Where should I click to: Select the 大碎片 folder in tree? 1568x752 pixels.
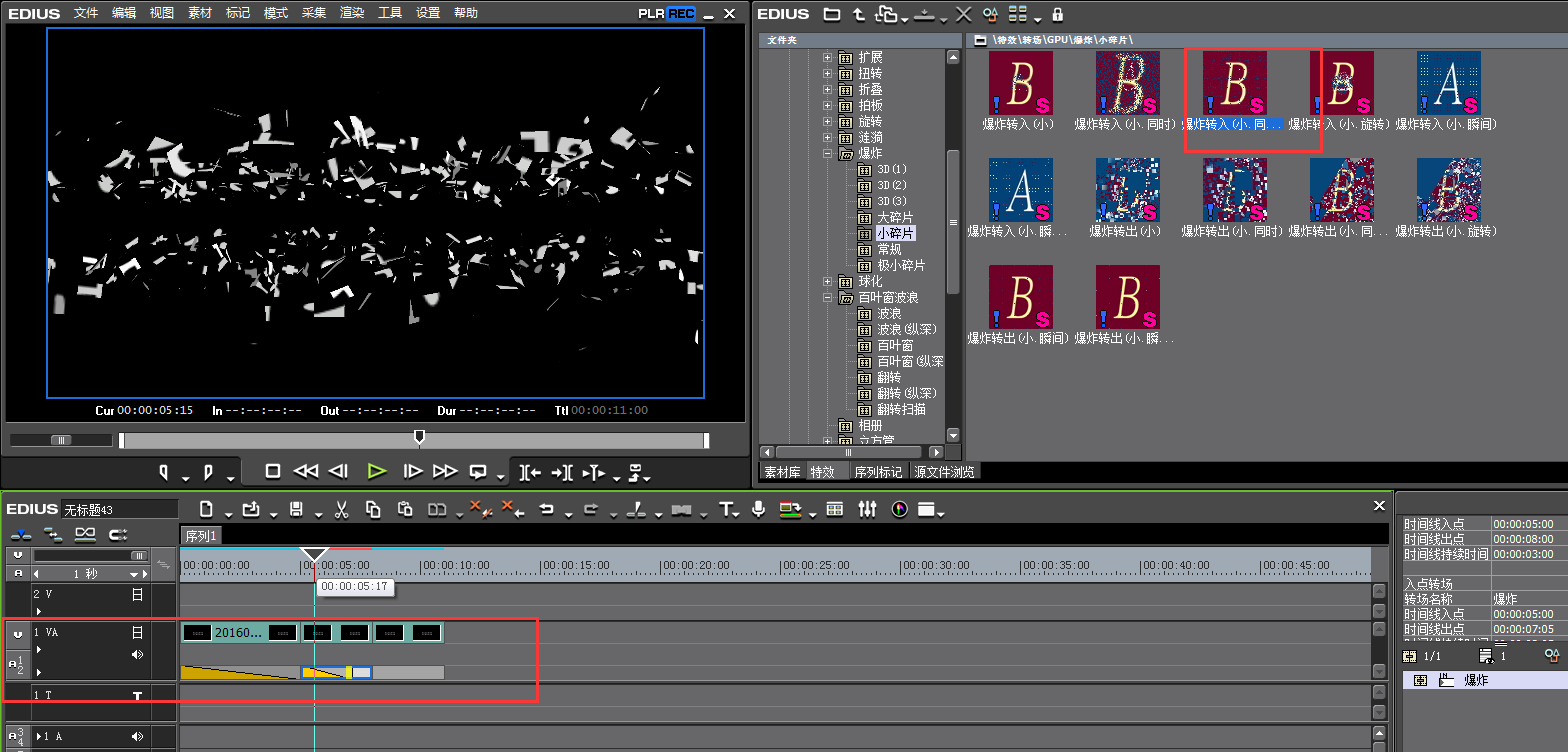(894, 217)
